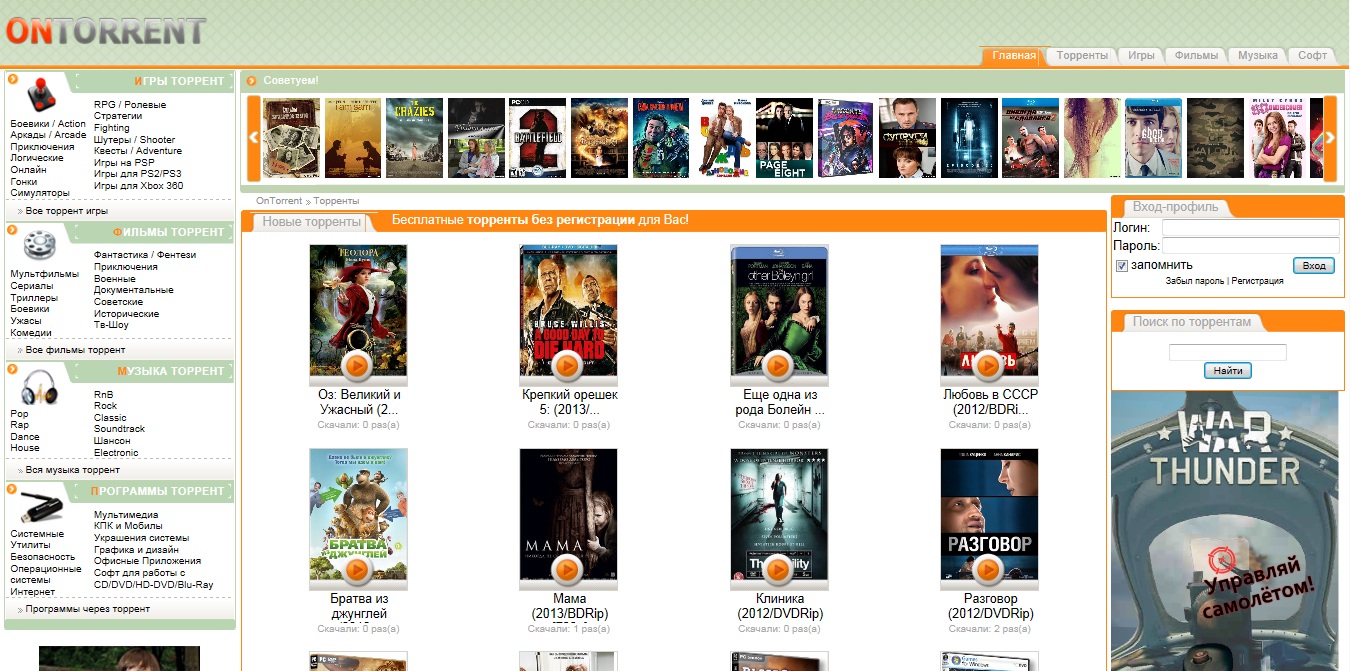
Task: Open the Page Eight poster in carousel
Action: click(x=784, y=138)
